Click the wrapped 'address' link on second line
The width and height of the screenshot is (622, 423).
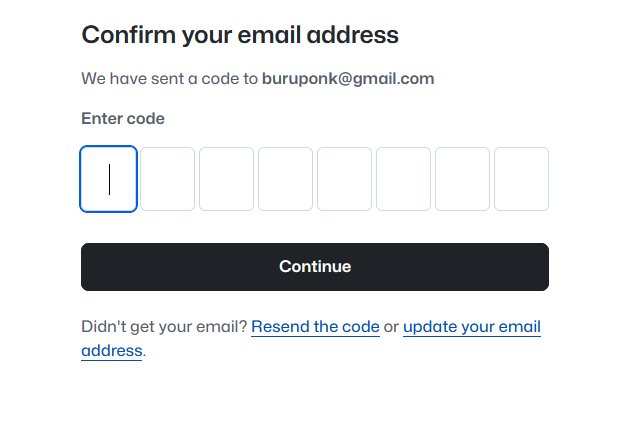111,351
